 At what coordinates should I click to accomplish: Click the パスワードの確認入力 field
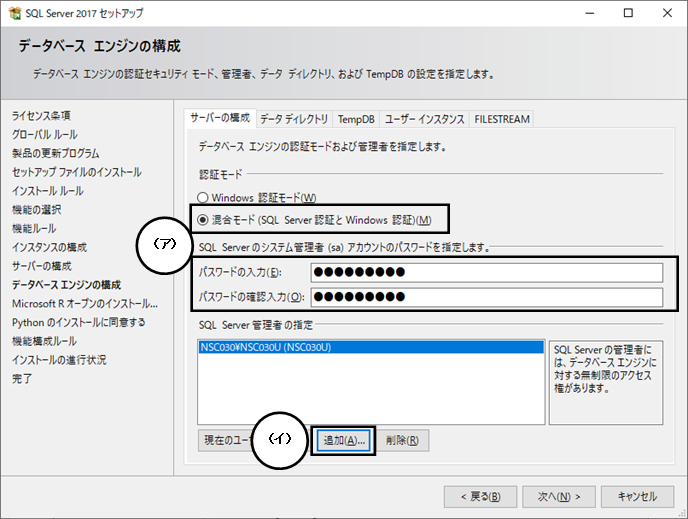[487, 297]
